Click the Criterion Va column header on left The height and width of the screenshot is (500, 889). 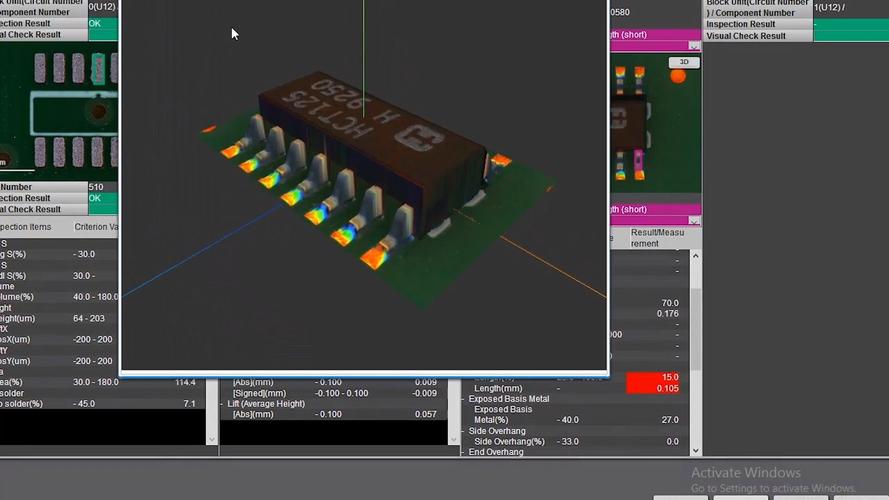point(95,227)
